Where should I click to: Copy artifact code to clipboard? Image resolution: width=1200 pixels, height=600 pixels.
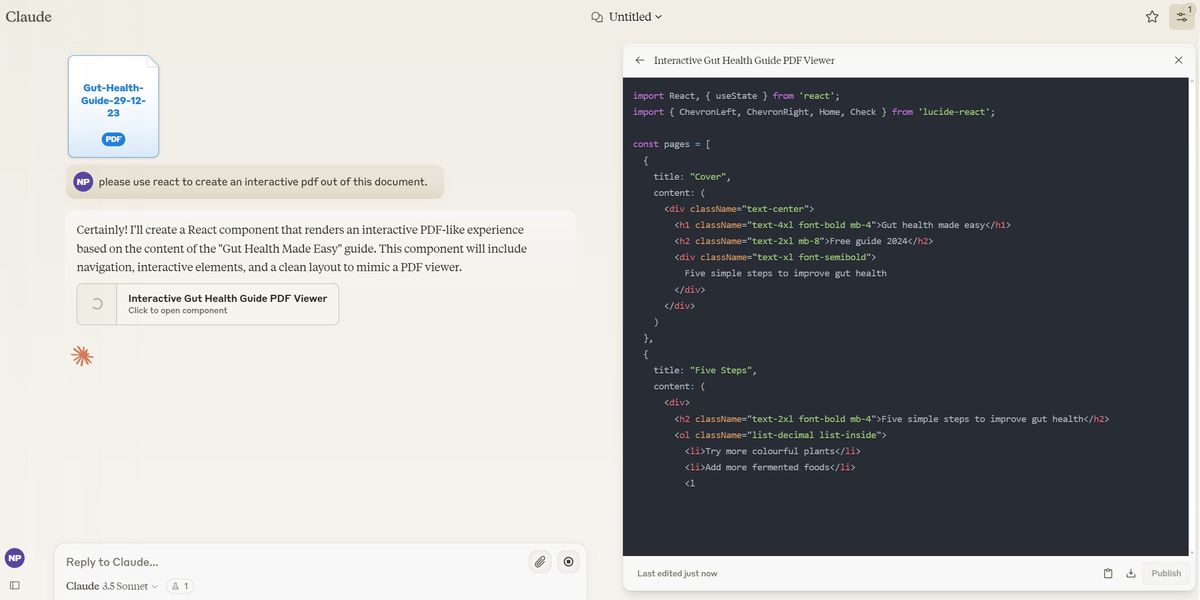point(1108,573)
